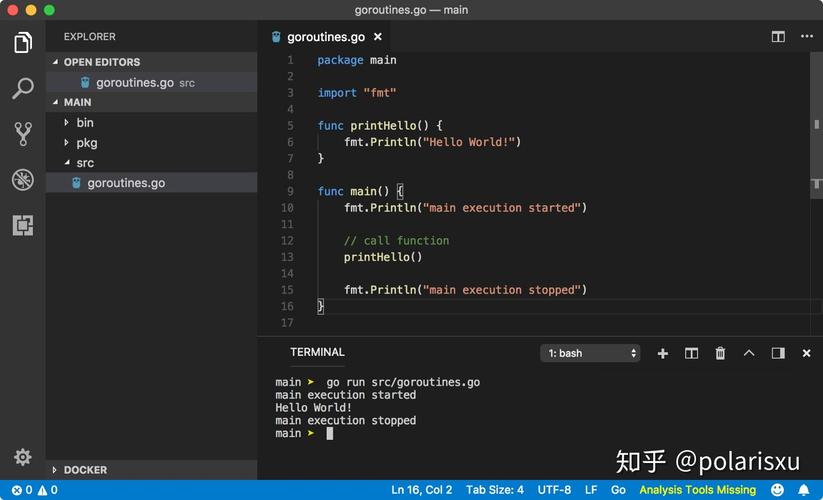Open the '1: bash' terminal selector dropdown
The height and width of the screenshot is (500, 823).
point(590,353)
